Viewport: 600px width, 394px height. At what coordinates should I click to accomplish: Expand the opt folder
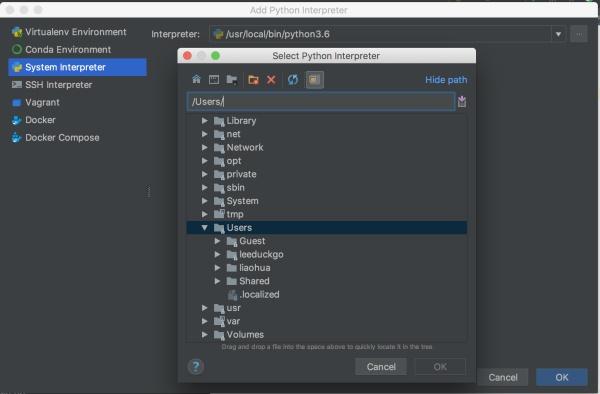click(205, 161)
